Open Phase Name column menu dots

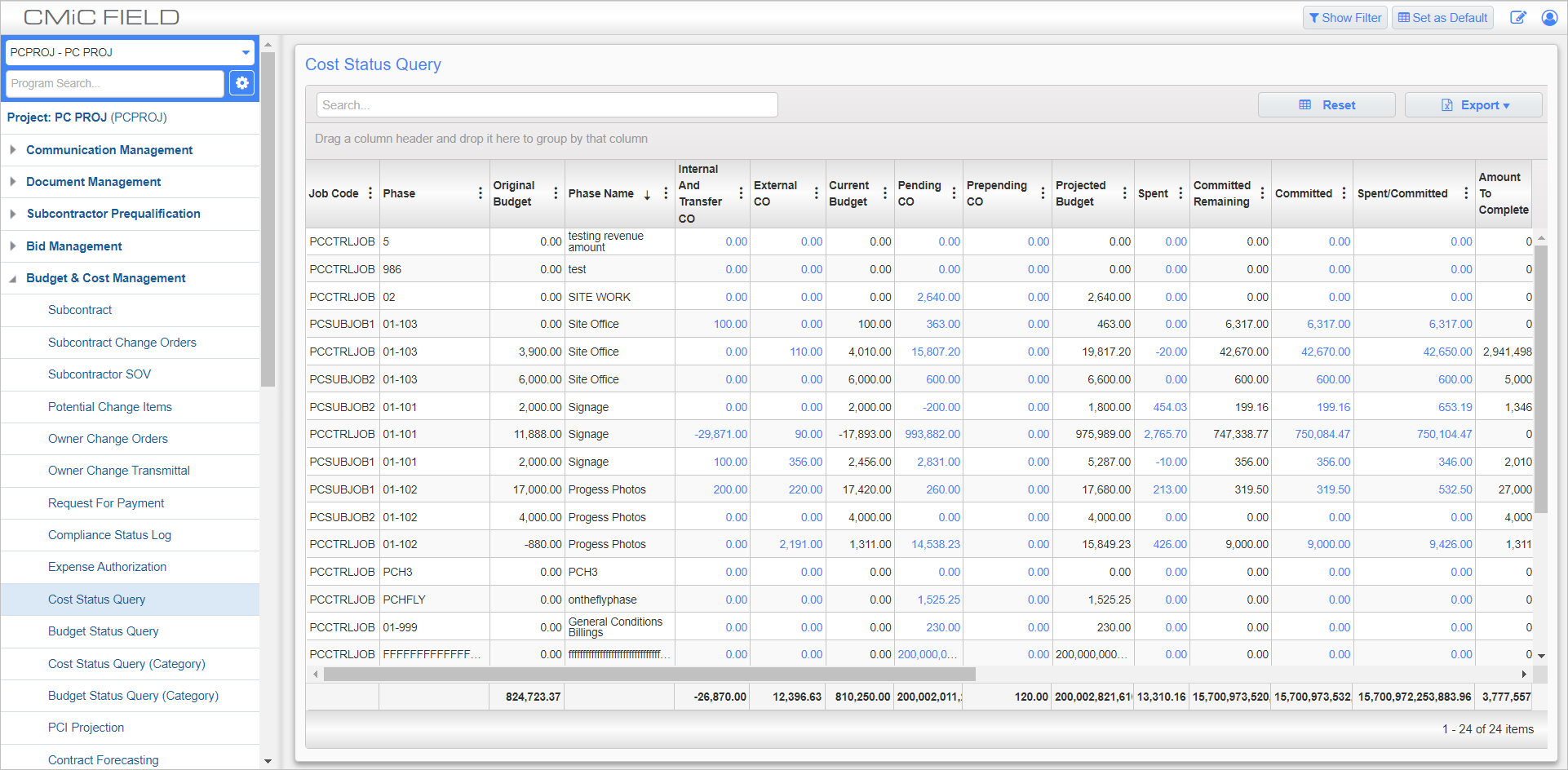pos(666,193)
